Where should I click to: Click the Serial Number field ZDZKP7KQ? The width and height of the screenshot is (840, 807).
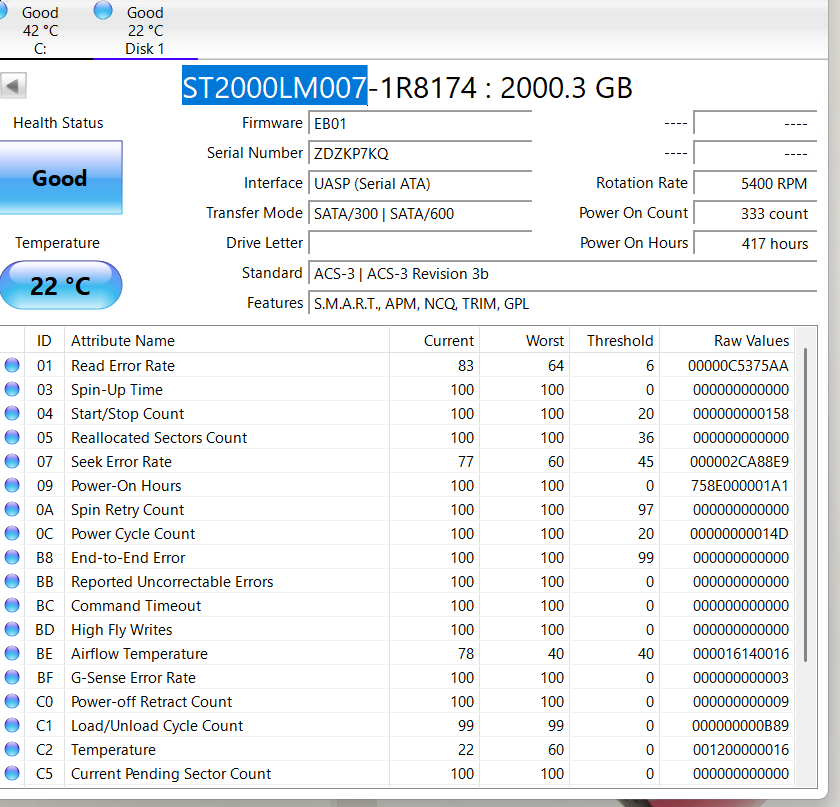[420, 153]
